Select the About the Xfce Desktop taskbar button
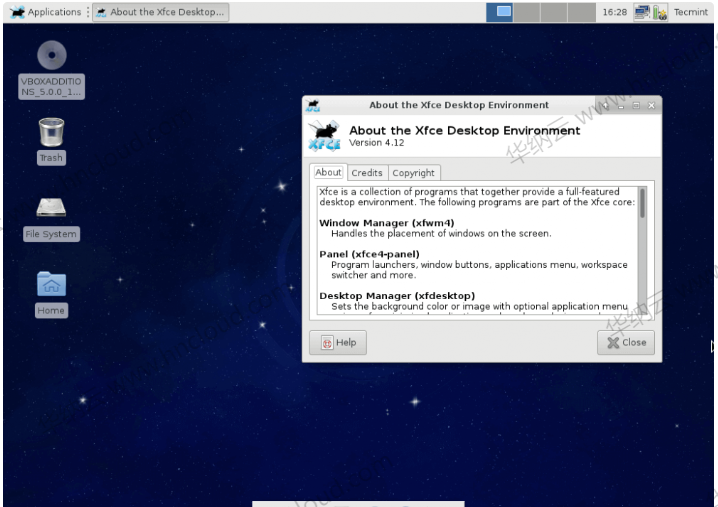The width and height of the screenshot is (718, 507). (x=161, y=12)
